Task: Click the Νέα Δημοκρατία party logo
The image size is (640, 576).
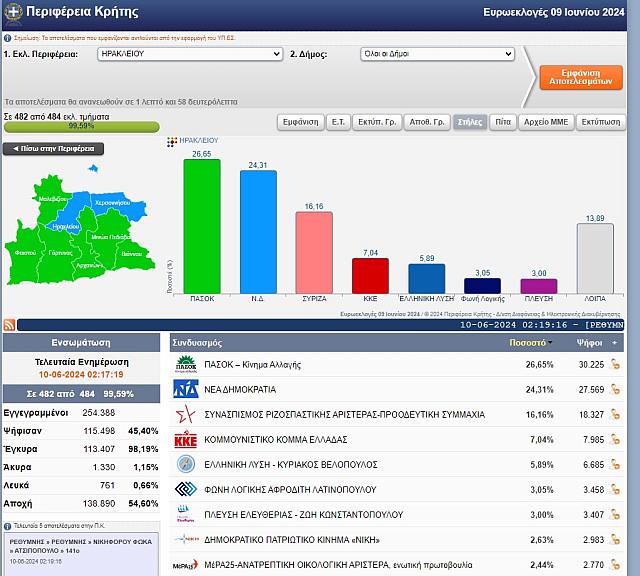Action: click(x=186, y=390)
